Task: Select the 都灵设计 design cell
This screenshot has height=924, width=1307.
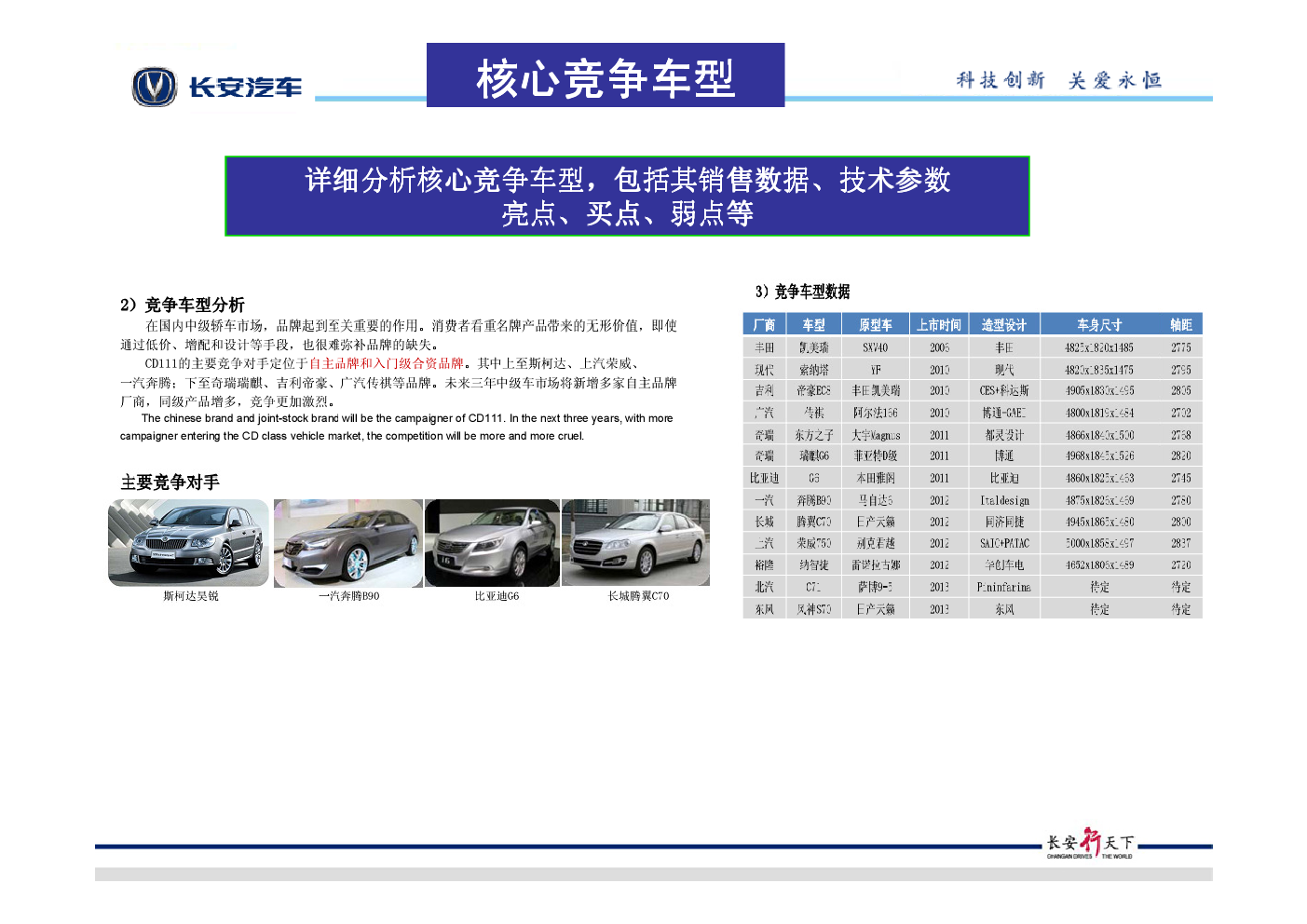Action: coord(1004,435)
